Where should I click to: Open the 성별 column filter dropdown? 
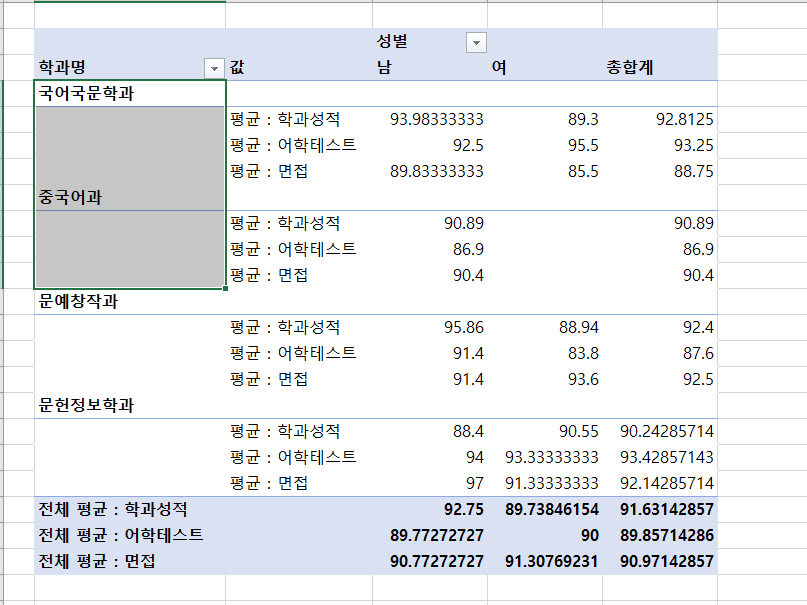tap(476, 42)
